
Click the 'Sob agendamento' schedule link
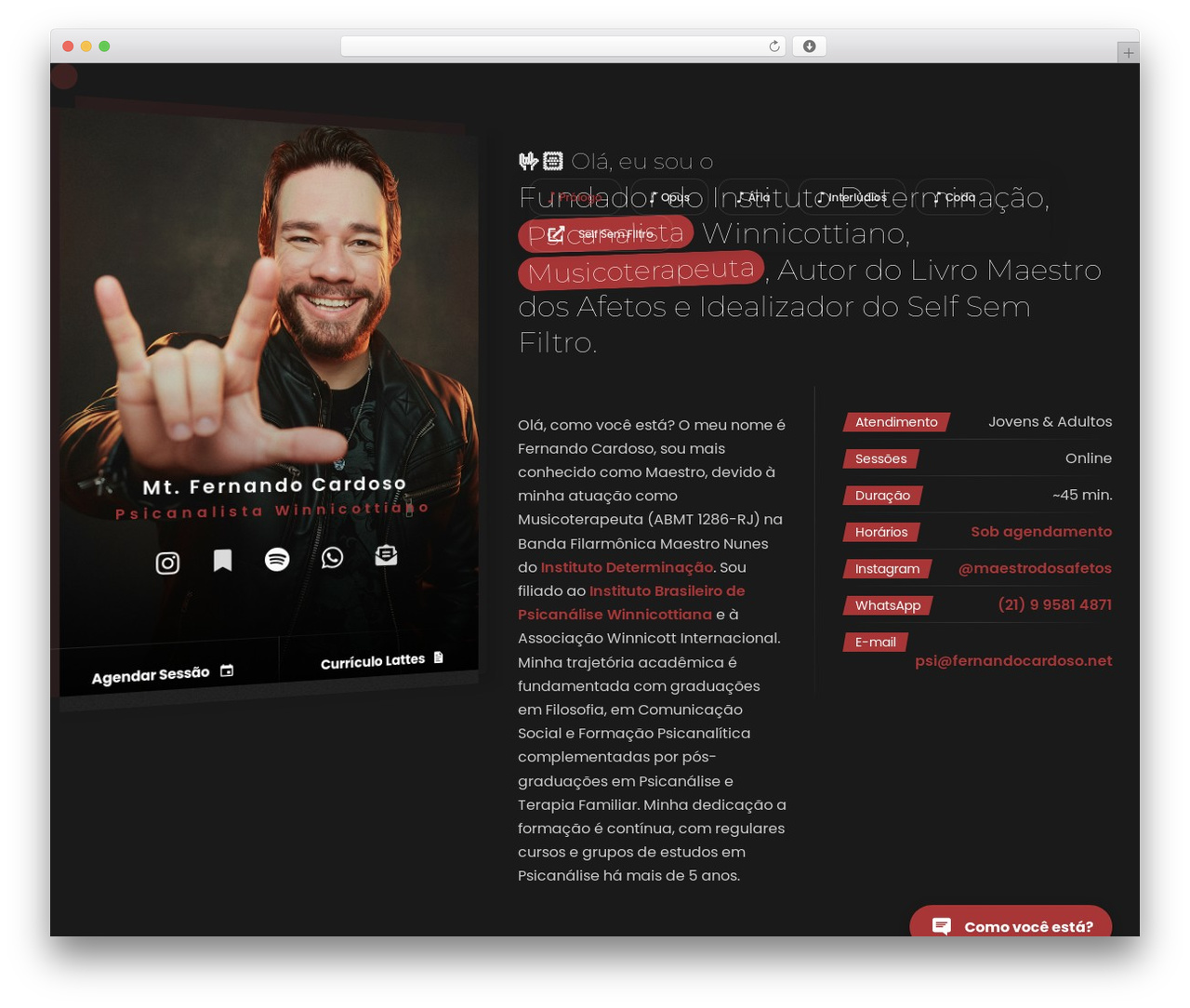[1041, 532]
